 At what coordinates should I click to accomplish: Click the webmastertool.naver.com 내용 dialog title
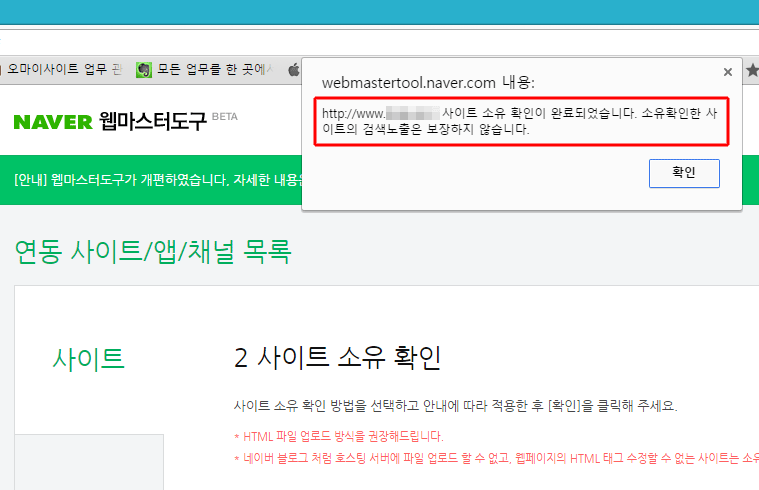click(428, 83)
